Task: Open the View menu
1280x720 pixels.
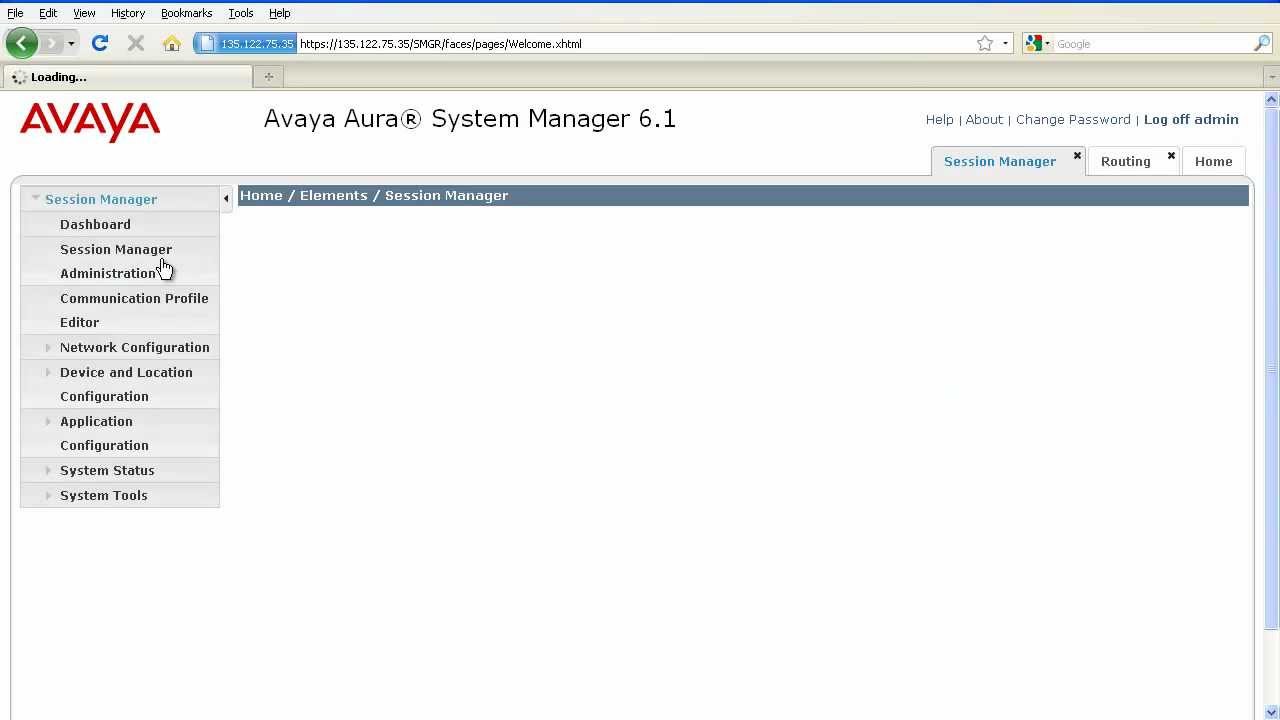Action: pos(84,13)
